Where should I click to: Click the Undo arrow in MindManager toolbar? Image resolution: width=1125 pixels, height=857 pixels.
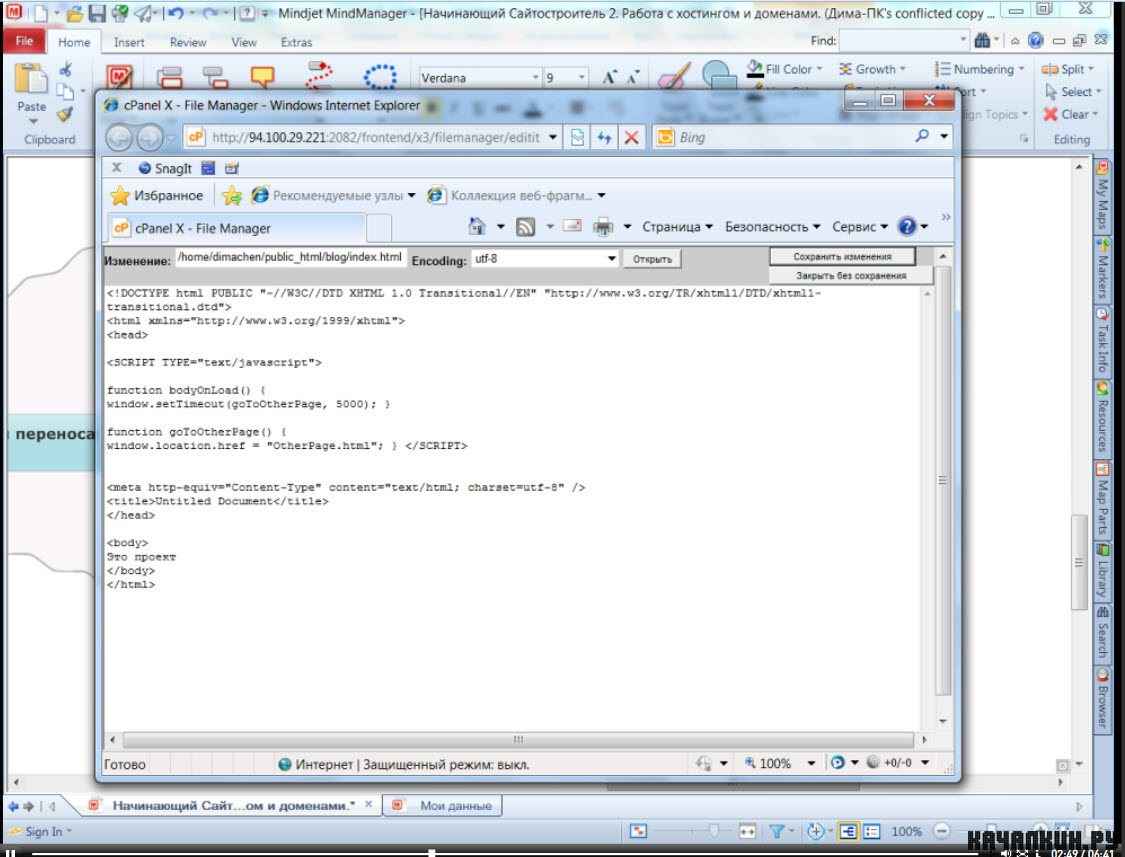(176, 14)
